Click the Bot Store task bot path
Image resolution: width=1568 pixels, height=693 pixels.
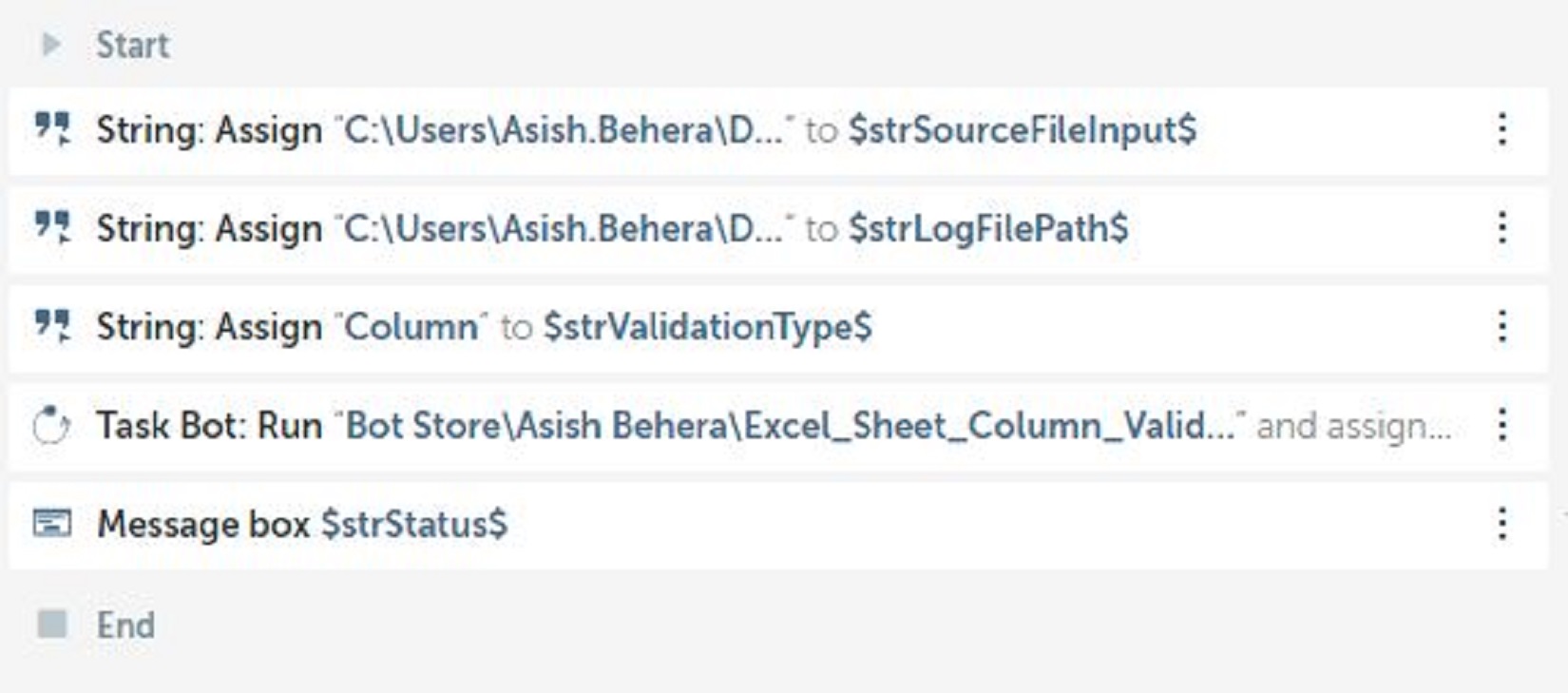coord(789,426)
